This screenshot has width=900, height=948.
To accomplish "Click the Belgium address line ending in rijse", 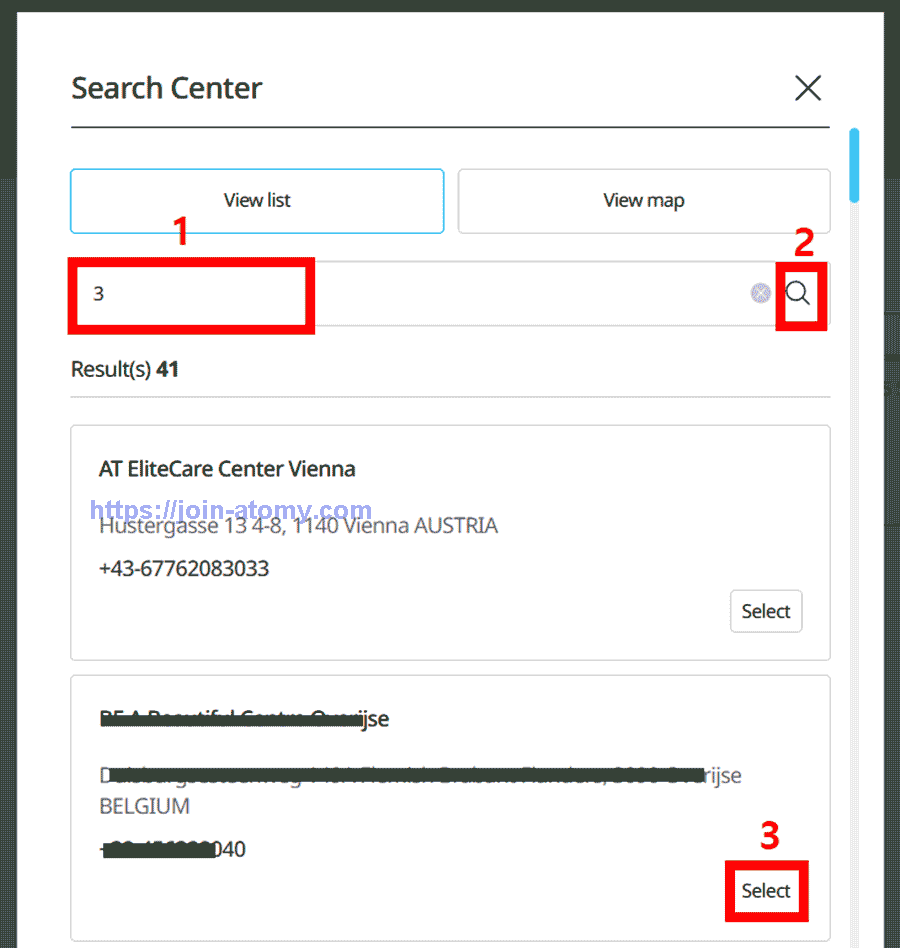I will pyautogui.click(x=420, y=776).
